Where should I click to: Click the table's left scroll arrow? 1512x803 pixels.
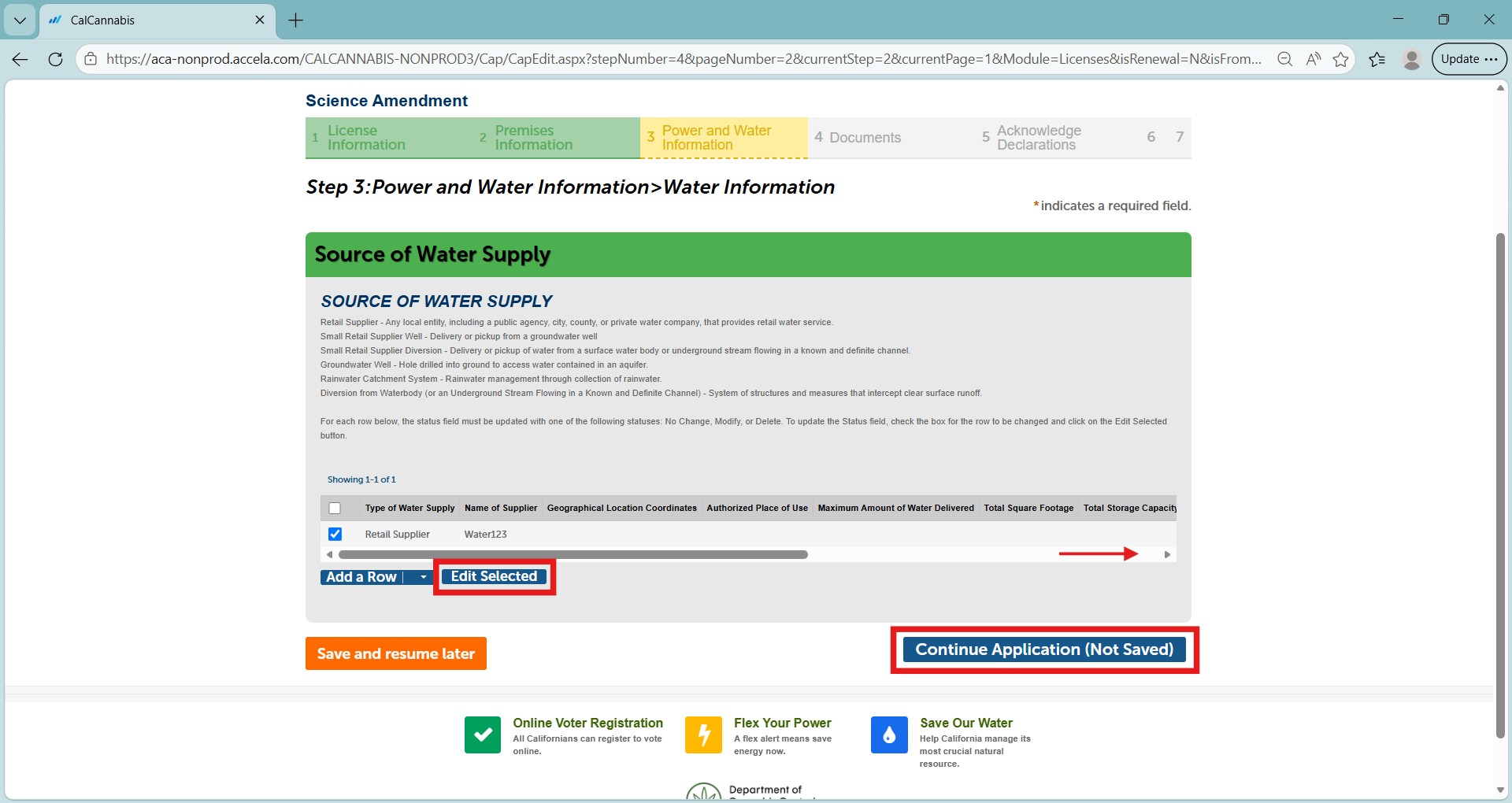point(329,555)
